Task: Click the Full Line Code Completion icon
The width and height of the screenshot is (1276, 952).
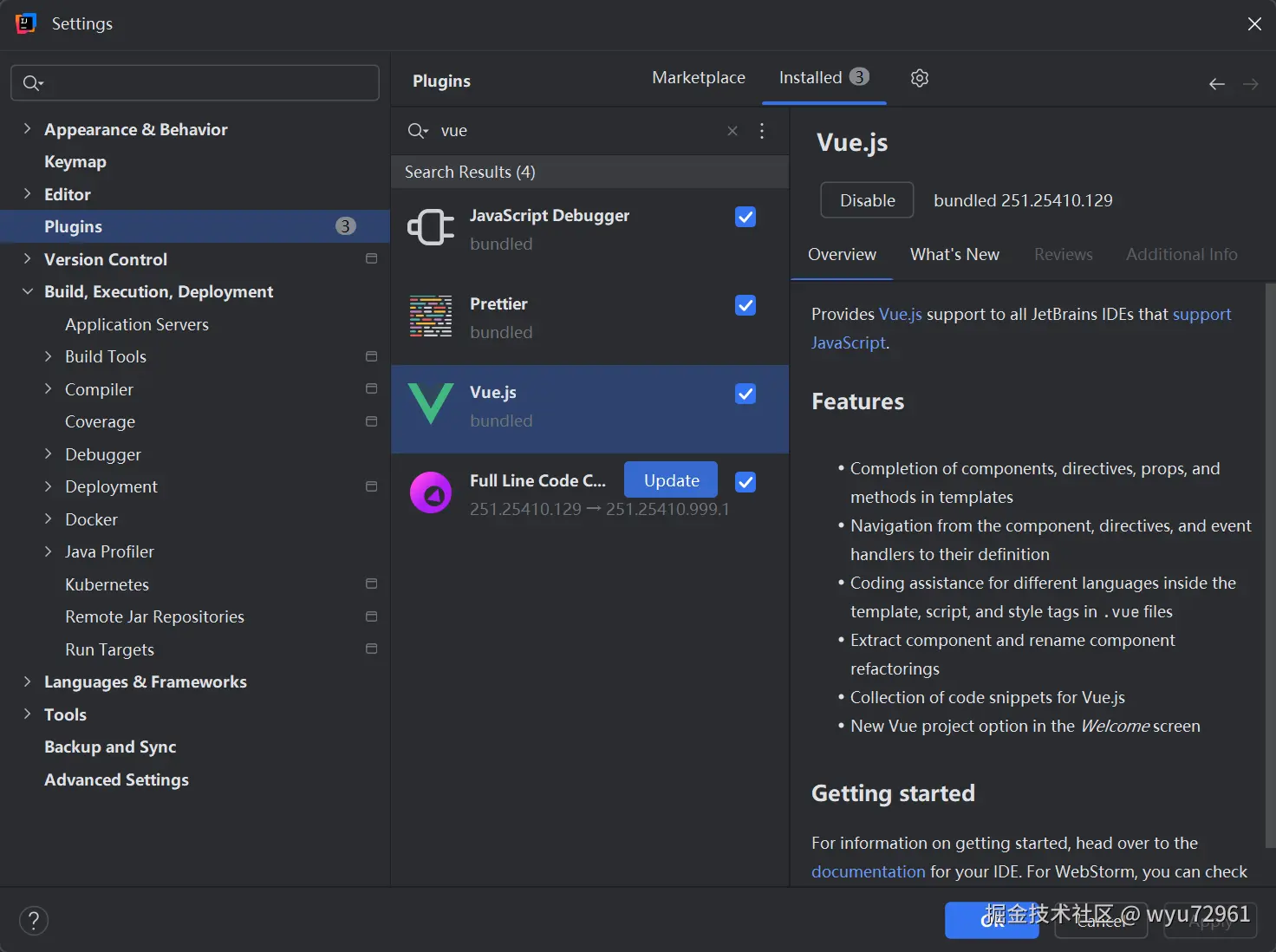Action: coord(431,492)
